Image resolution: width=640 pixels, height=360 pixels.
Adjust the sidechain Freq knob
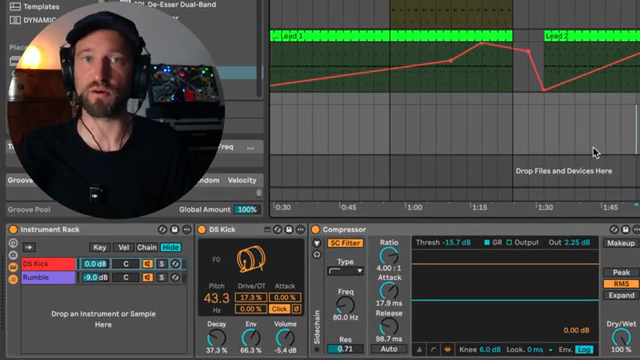coord(345,305)
